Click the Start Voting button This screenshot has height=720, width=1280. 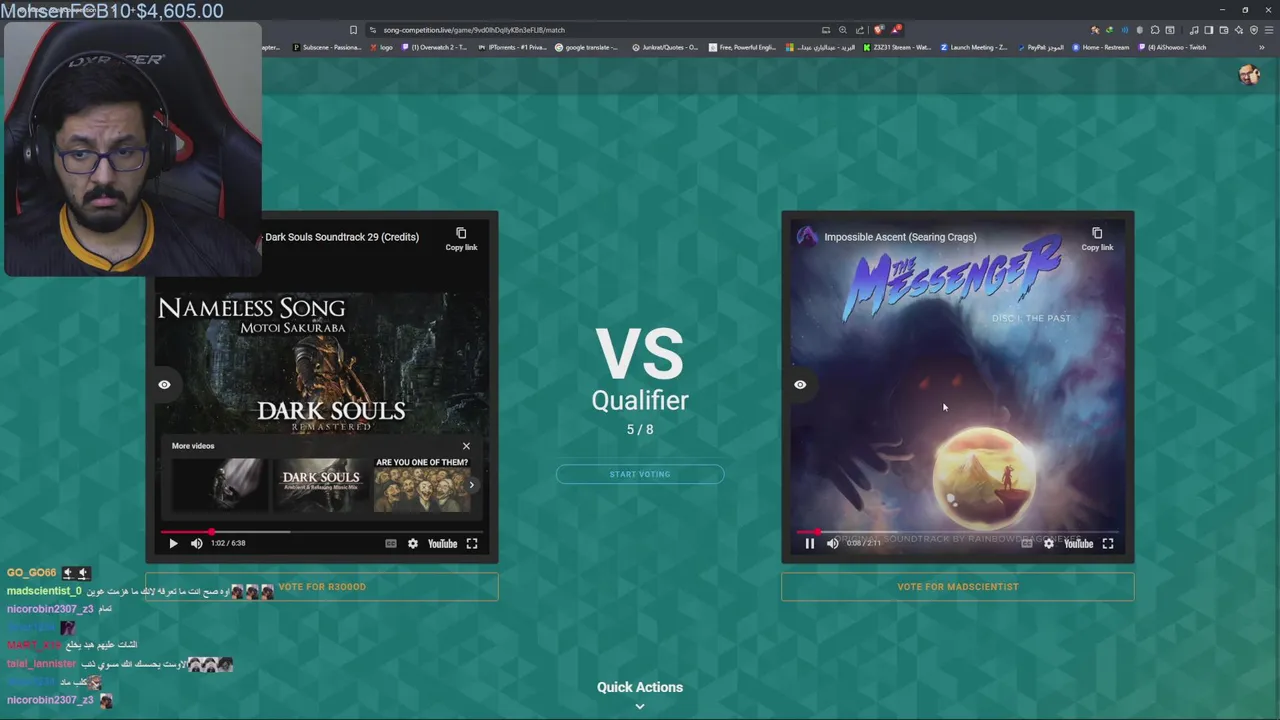[x=640, y=474]
